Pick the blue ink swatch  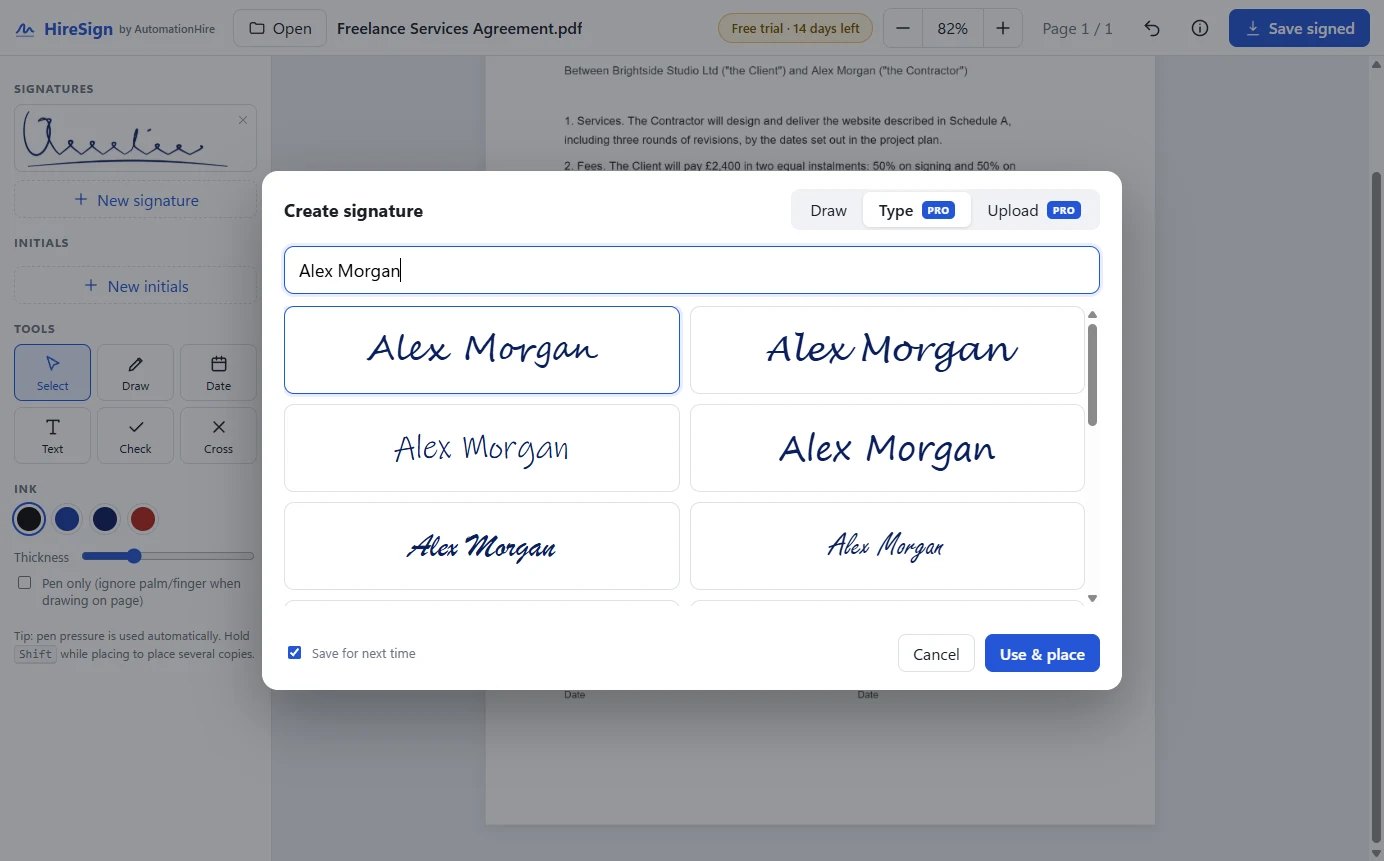click(67, 519)
